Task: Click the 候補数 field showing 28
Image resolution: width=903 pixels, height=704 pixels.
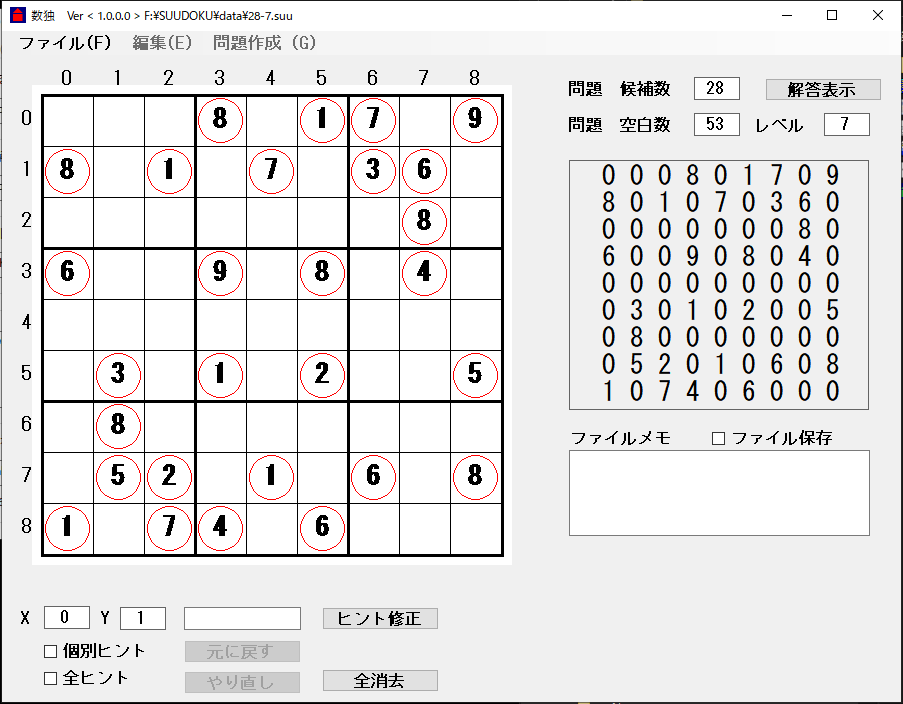Action: coord(715,89)
